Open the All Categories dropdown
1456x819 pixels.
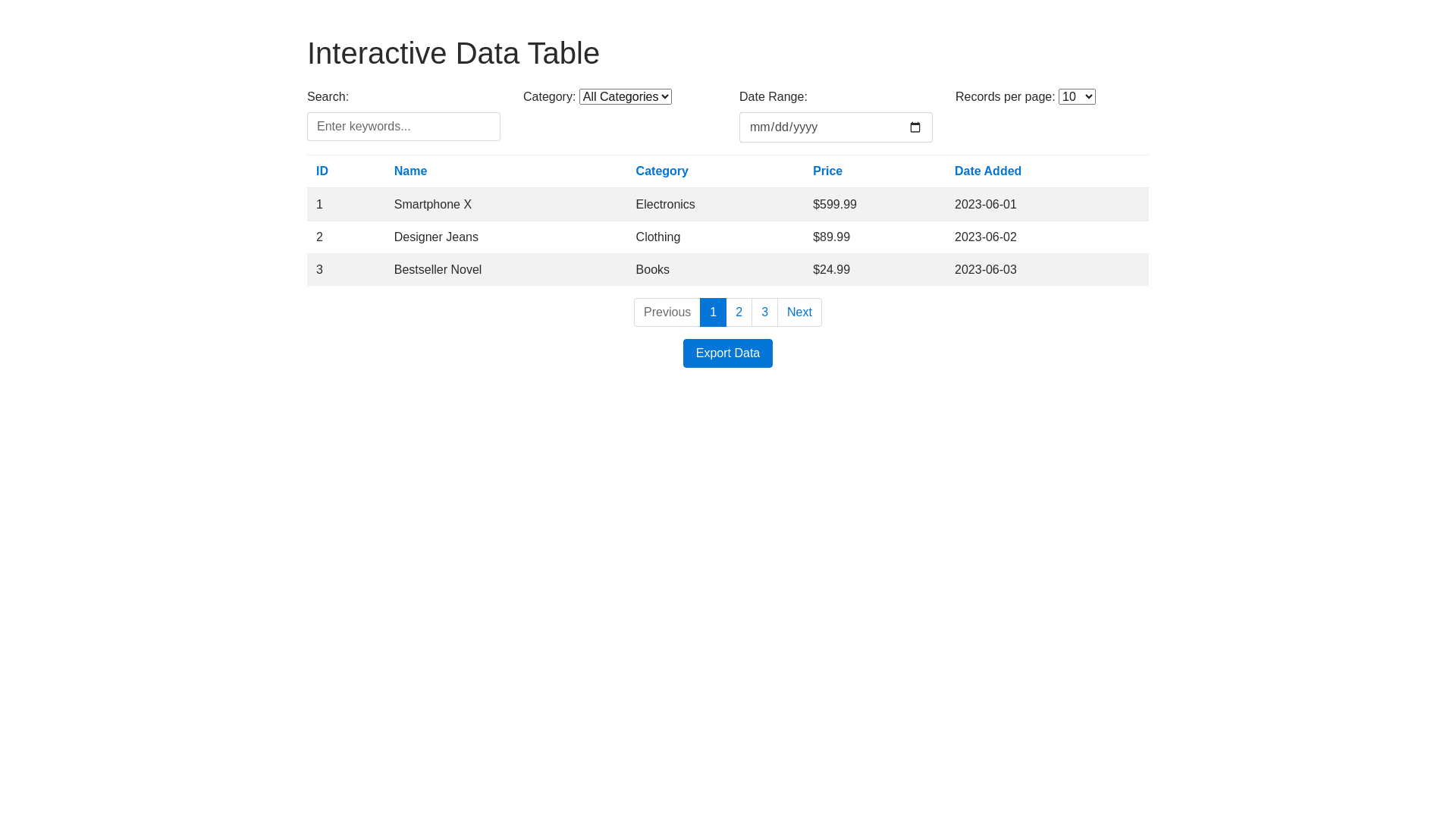click(625, 97)
